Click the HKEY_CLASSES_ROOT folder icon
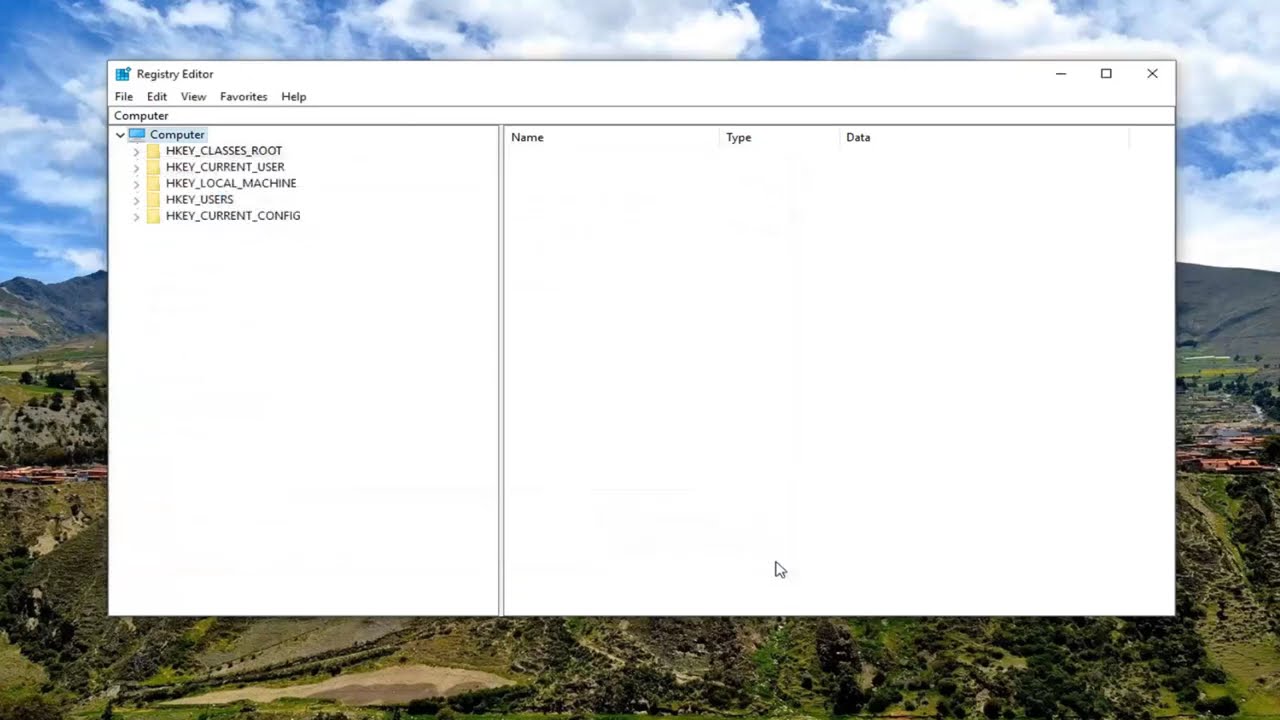Image resolution: width=1280 pixels, height=720 pixels. tap(153, 151)
